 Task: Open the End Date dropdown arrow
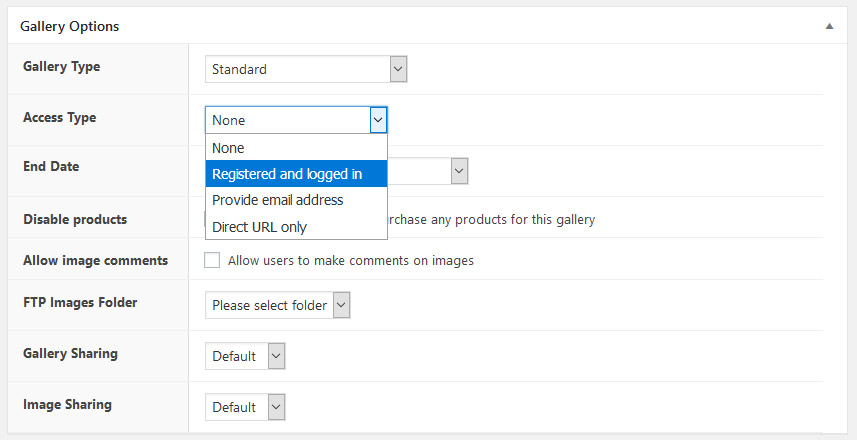[459, 171]
